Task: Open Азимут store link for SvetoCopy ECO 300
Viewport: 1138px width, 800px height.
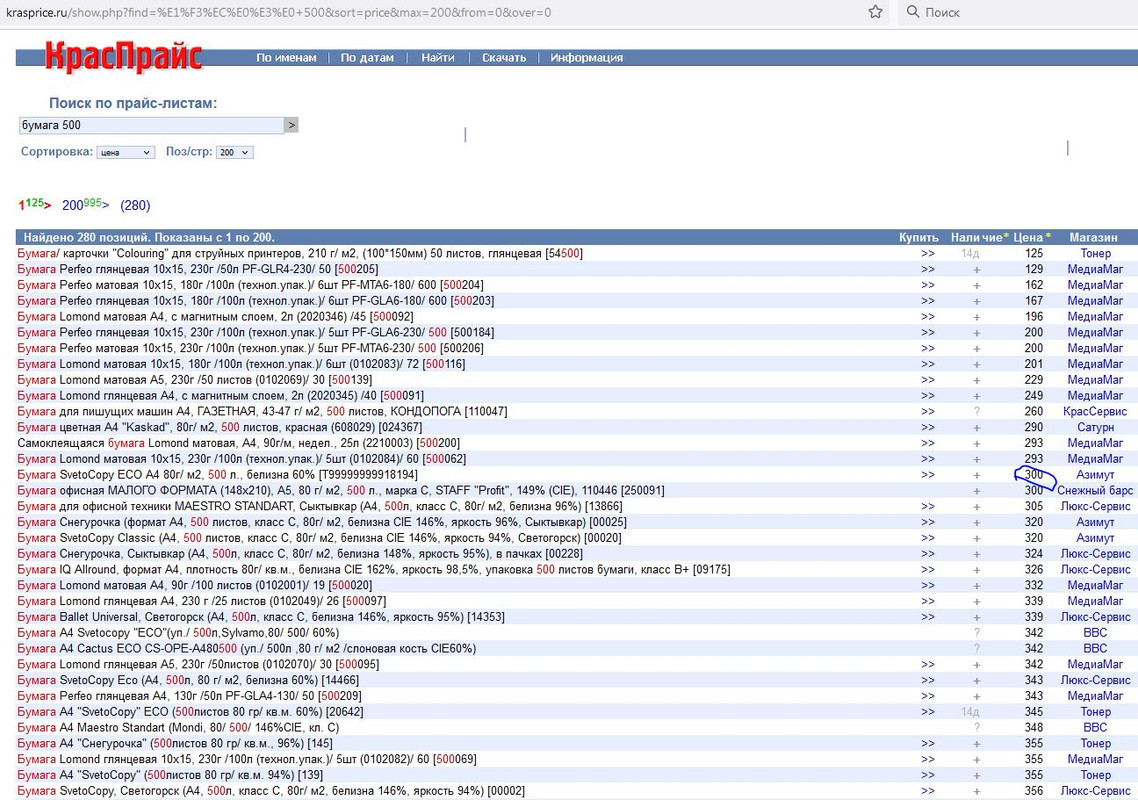Action: tap(1095, 475)
